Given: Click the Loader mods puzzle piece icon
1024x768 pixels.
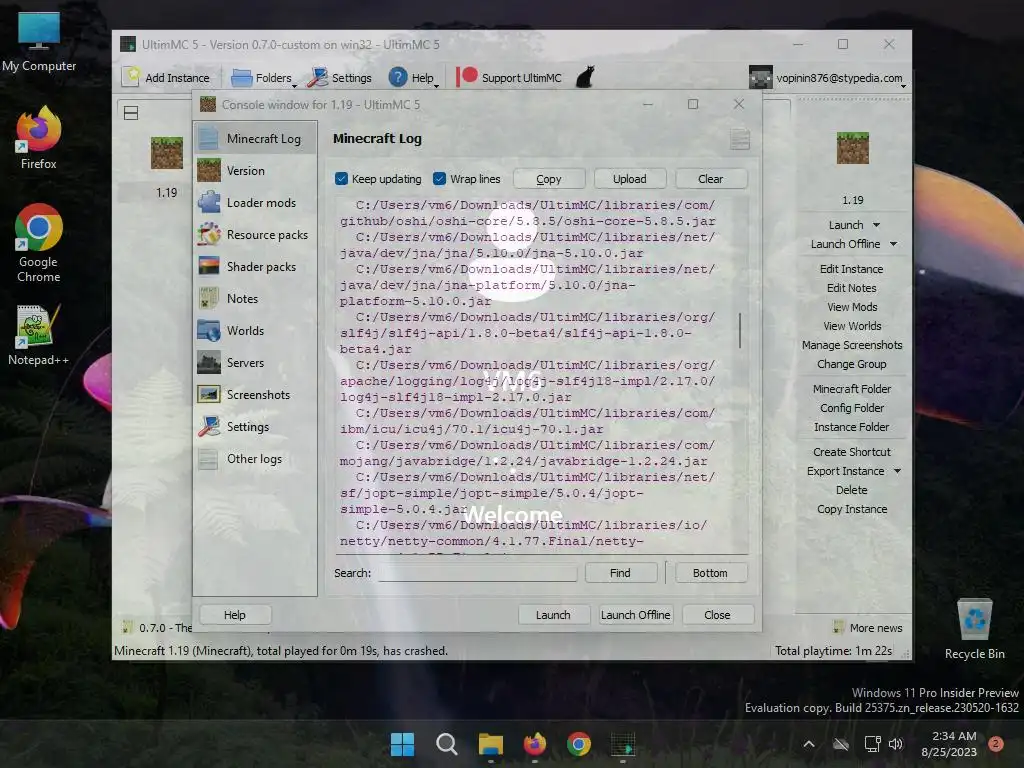Looking at the screenshot, I should (208, 202).
